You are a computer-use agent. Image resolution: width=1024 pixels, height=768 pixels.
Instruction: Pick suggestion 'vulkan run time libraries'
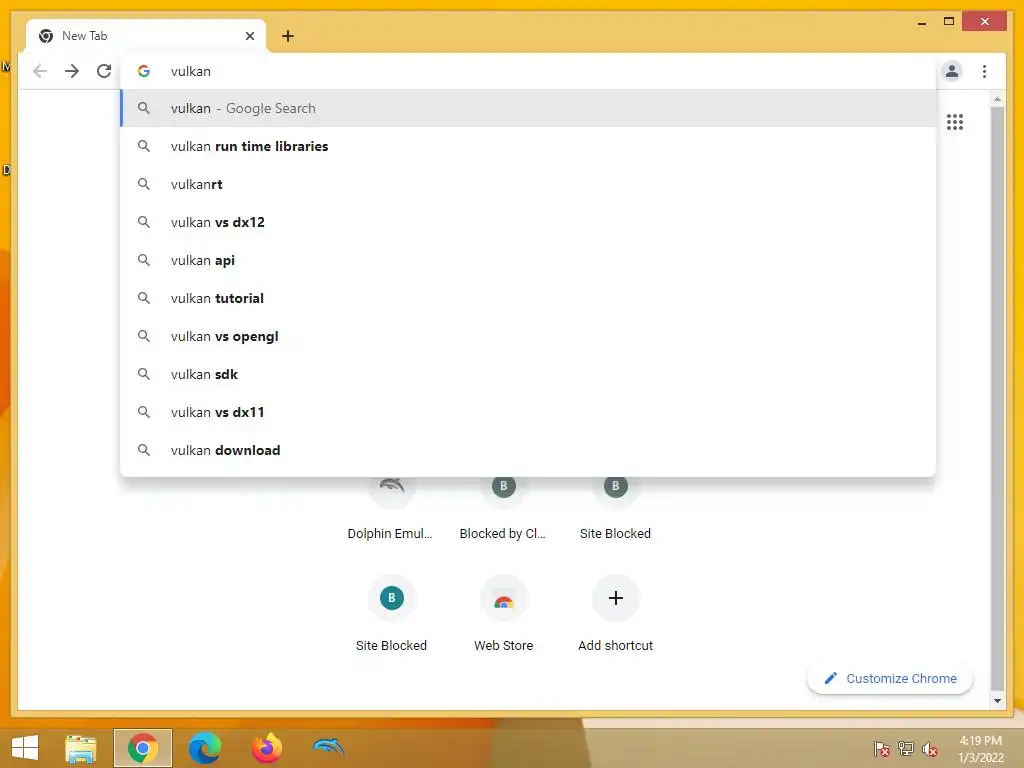pyautogui.click(x=528, y=146)
